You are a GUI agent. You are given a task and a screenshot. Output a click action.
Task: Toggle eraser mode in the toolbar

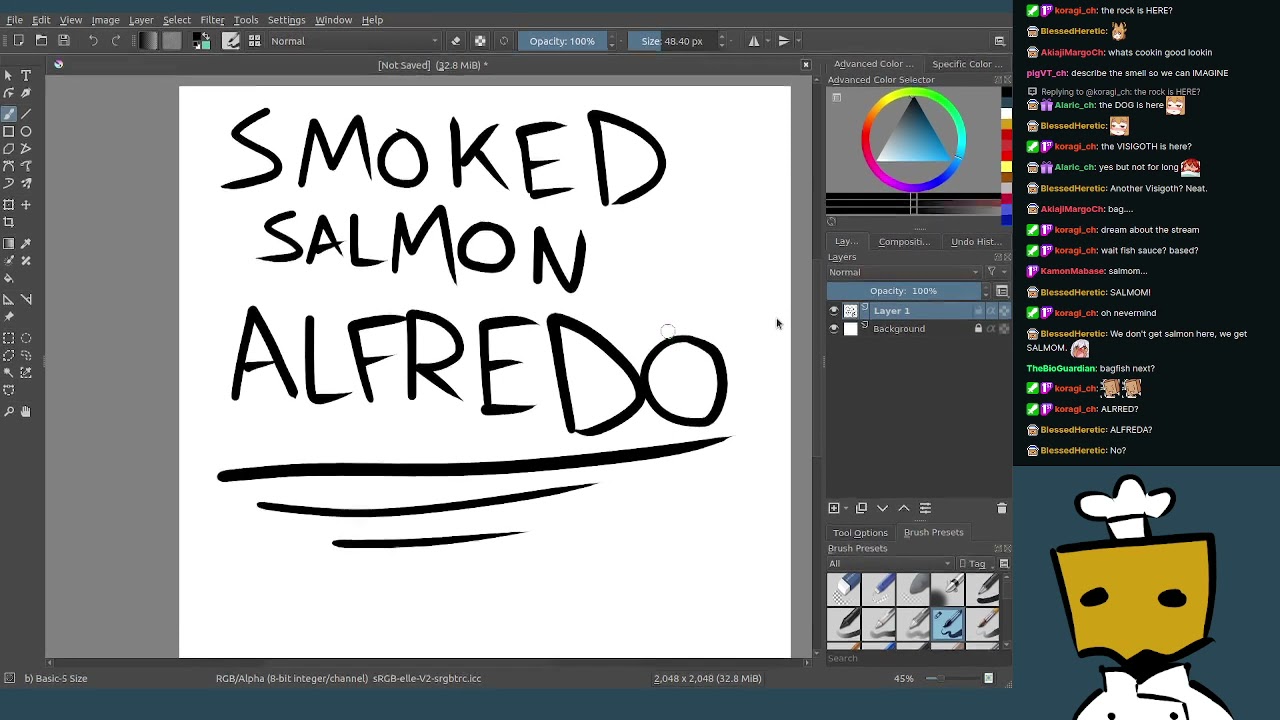tap(456, 41)
